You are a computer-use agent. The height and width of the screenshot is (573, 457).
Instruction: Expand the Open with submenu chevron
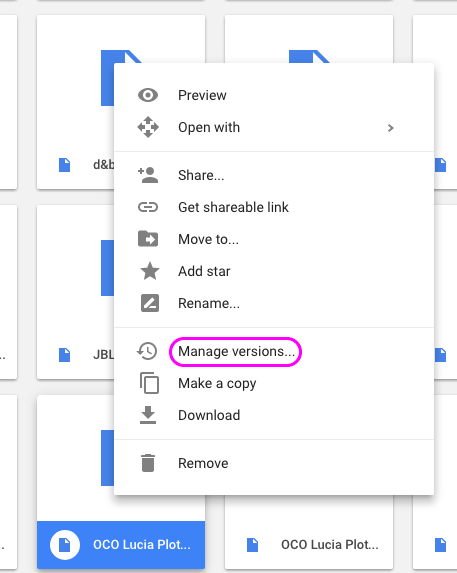pyautogui.click(x=391, y=128)
